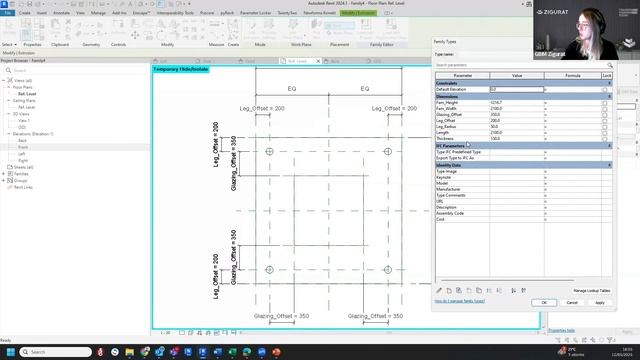Click OK in Family Types dialog
The width and height of the screenshot is (640, 360).
544,302
